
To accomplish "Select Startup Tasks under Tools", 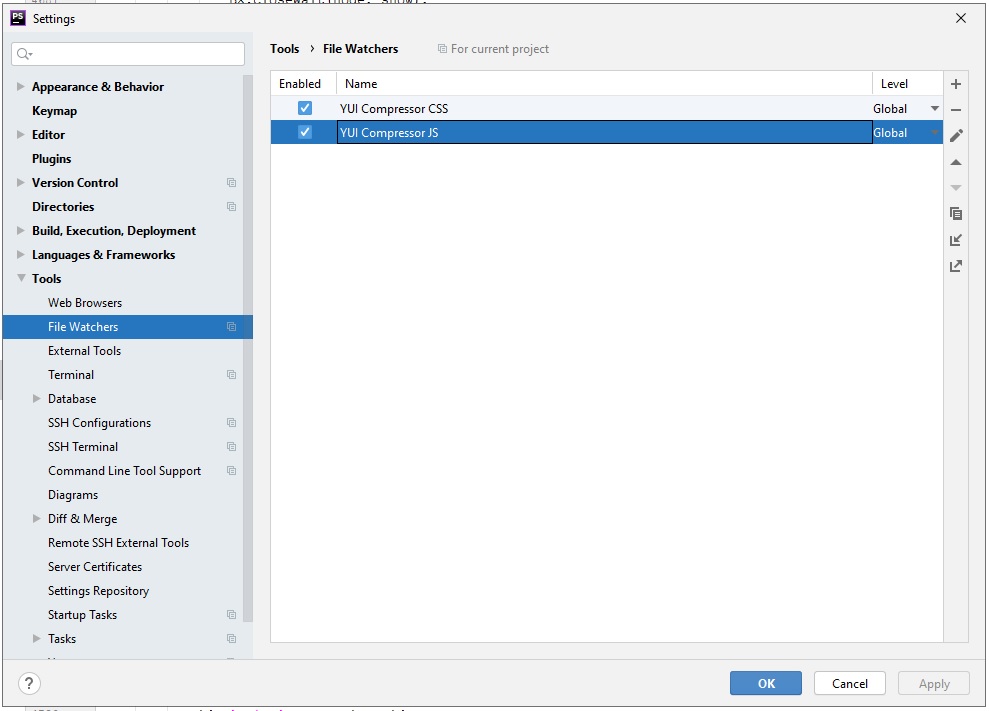I will [83, 614].
